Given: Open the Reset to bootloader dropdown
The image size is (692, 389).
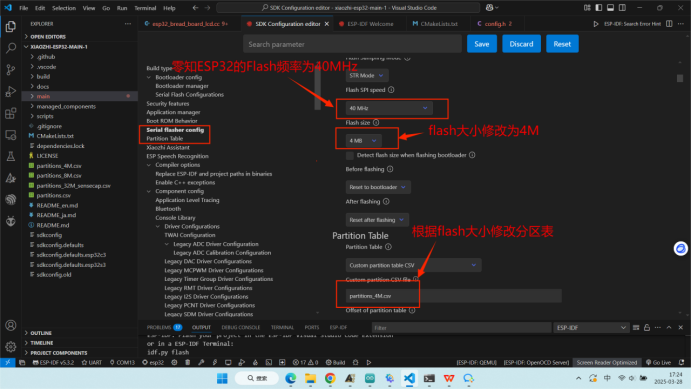Looking at the screenshot, I should (x=378, y=187).
